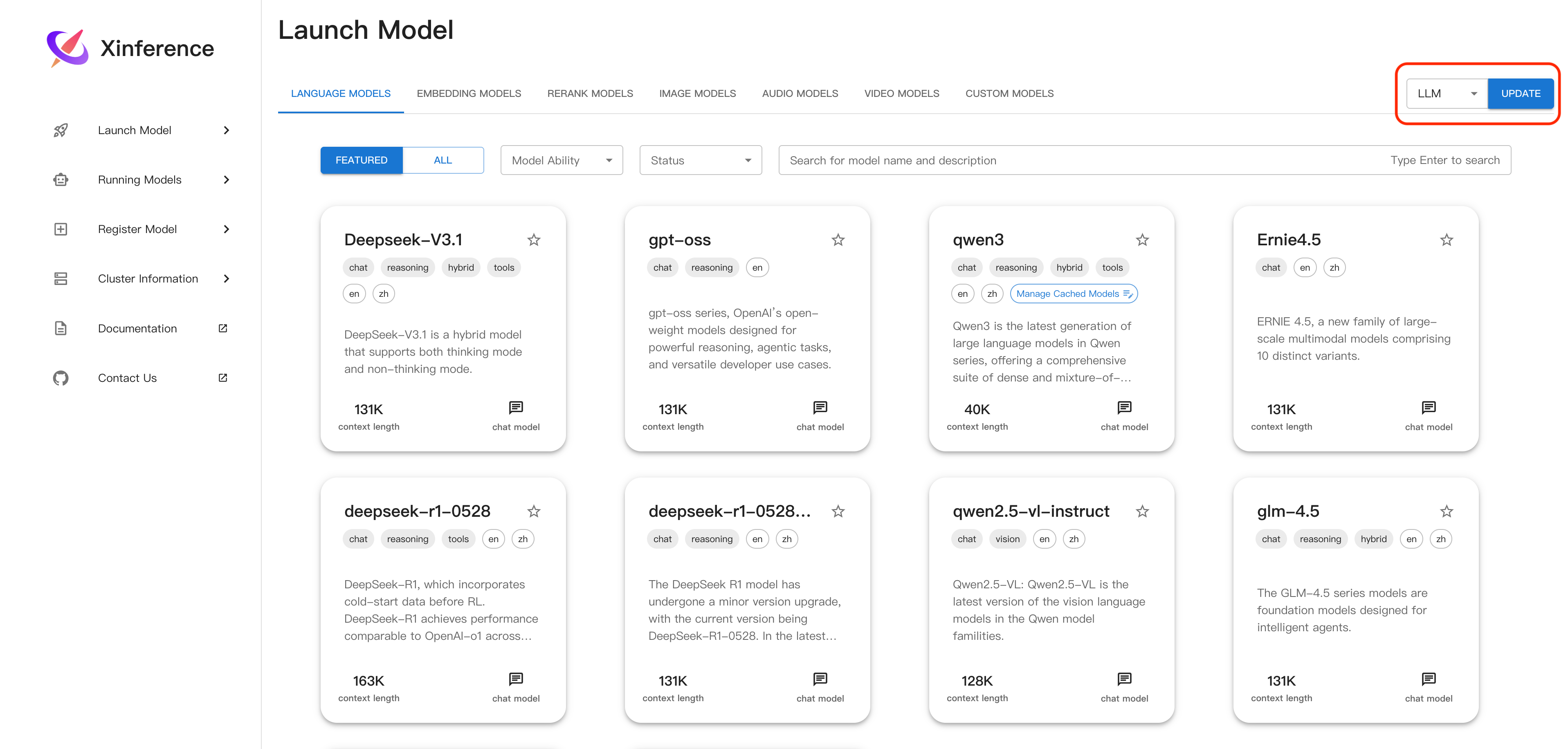Switch to the Embedding Models tab
This screenshot has width=1568, height=749.
[469, 94]
